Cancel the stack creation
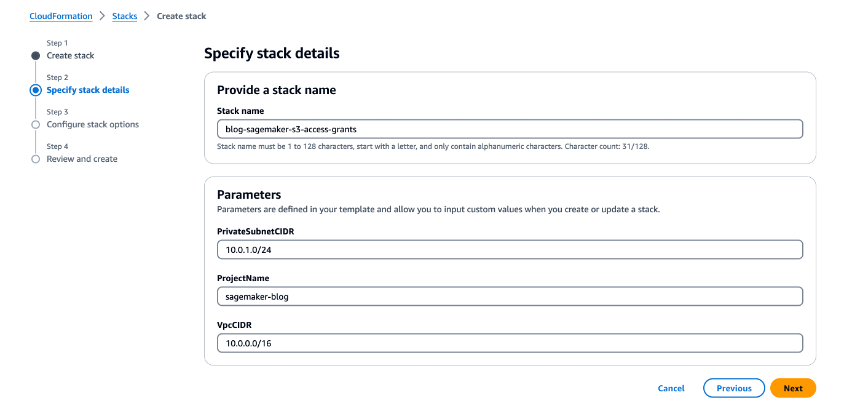This screenshot has height=404, width=844. click(x=671, y=388)
